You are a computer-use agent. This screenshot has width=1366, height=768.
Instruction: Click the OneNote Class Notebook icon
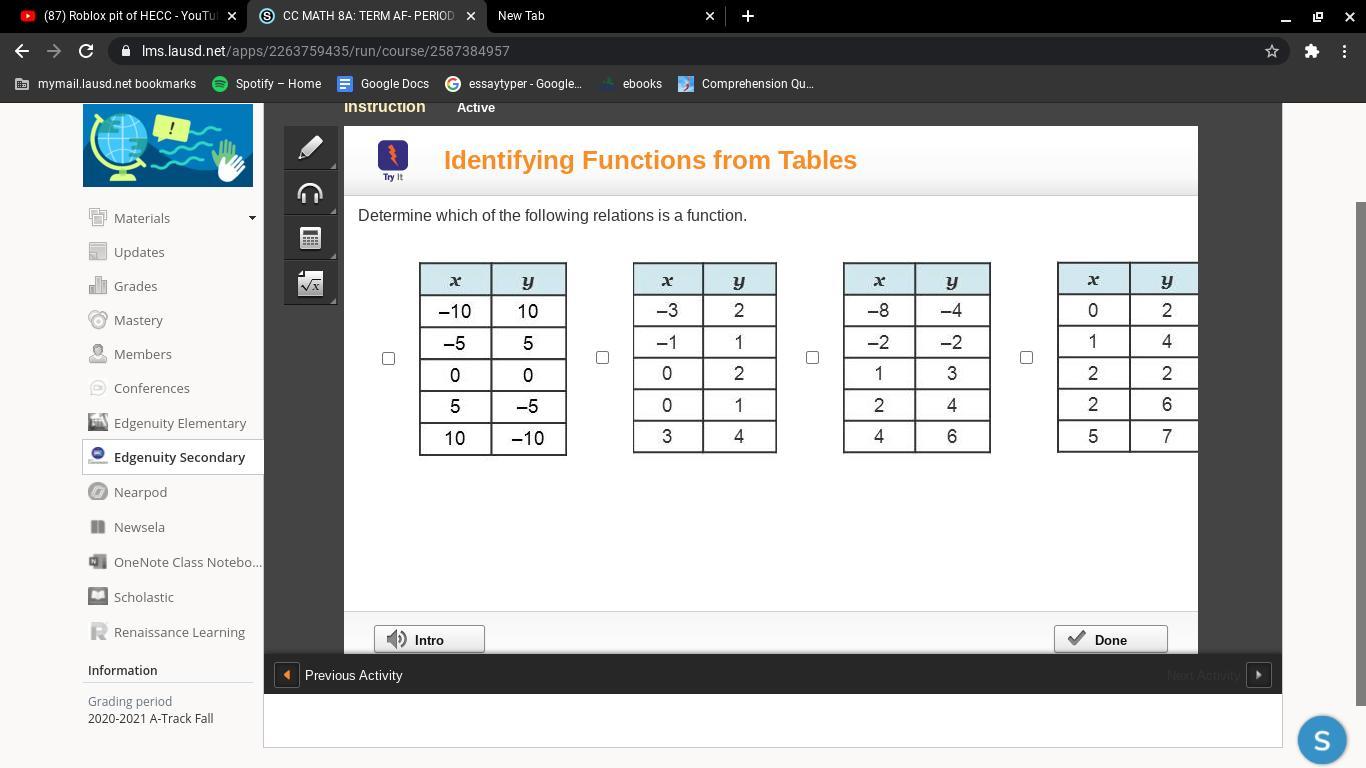(98, 562)
